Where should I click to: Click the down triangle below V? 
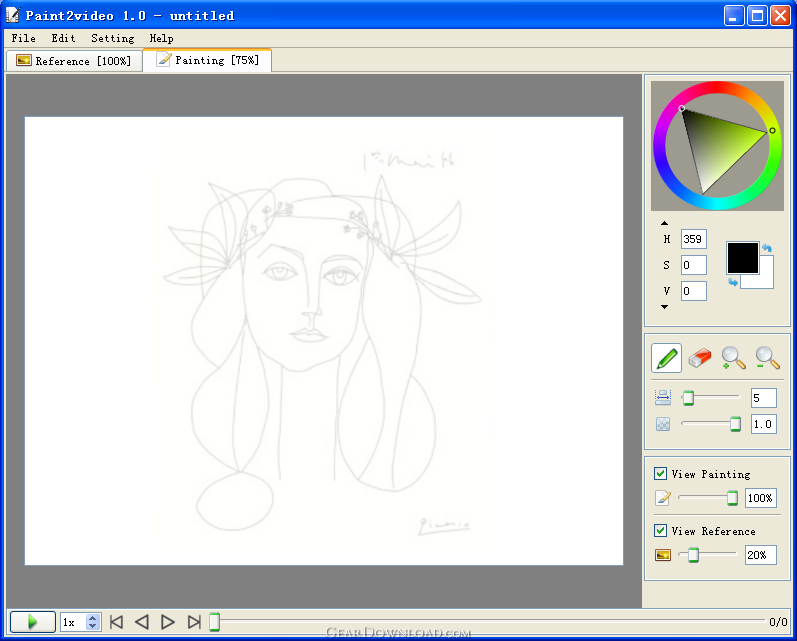click(664, 307)
